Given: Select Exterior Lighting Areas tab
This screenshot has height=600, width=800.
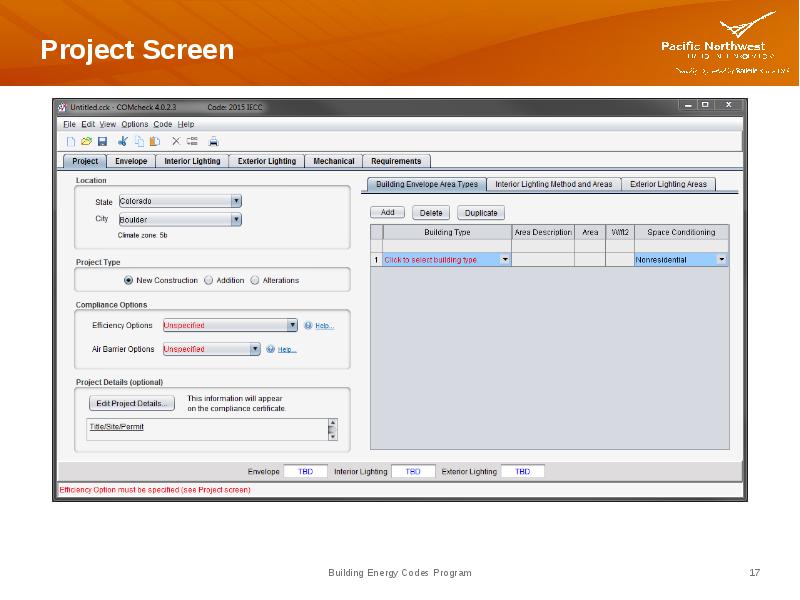Looking at the screenshot, I should coord(668,184).
